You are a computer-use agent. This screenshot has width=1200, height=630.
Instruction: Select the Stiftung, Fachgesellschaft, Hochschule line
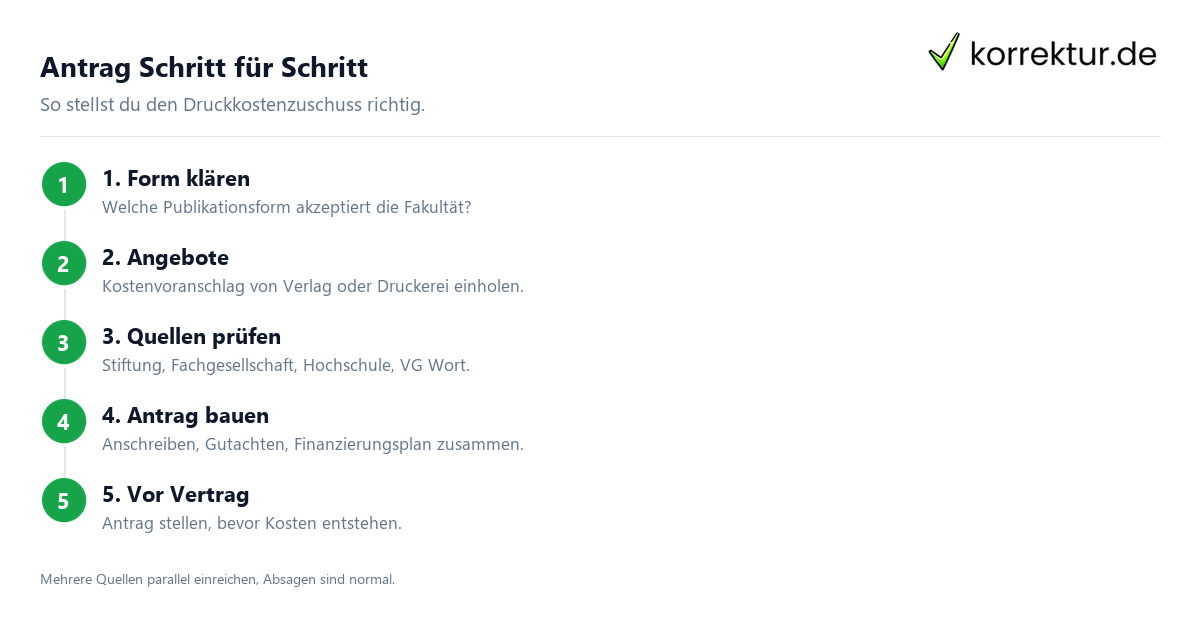click(x=286, y=366)
